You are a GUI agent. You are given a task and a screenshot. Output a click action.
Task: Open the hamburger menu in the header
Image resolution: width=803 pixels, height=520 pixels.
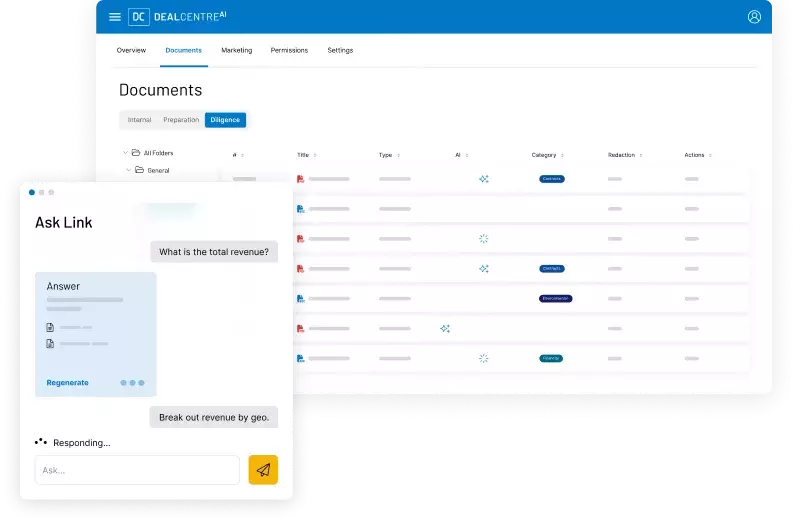pyautogui.click(x=115, y=17)
